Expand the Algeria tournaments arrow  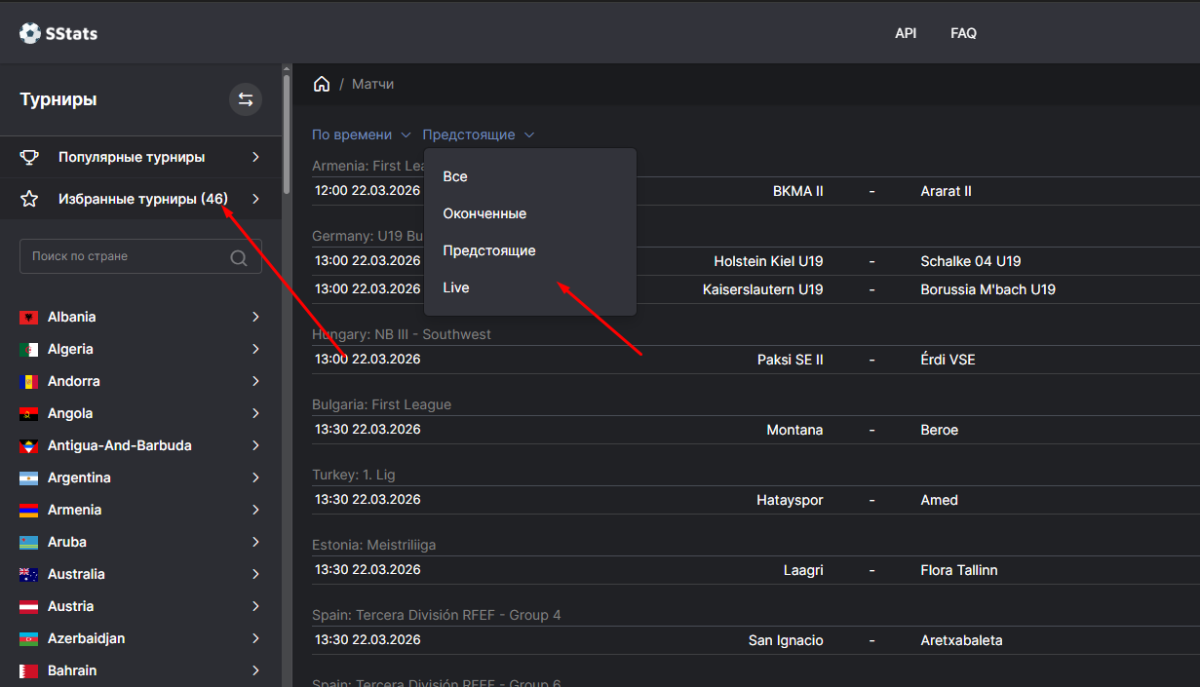[256, 349]
